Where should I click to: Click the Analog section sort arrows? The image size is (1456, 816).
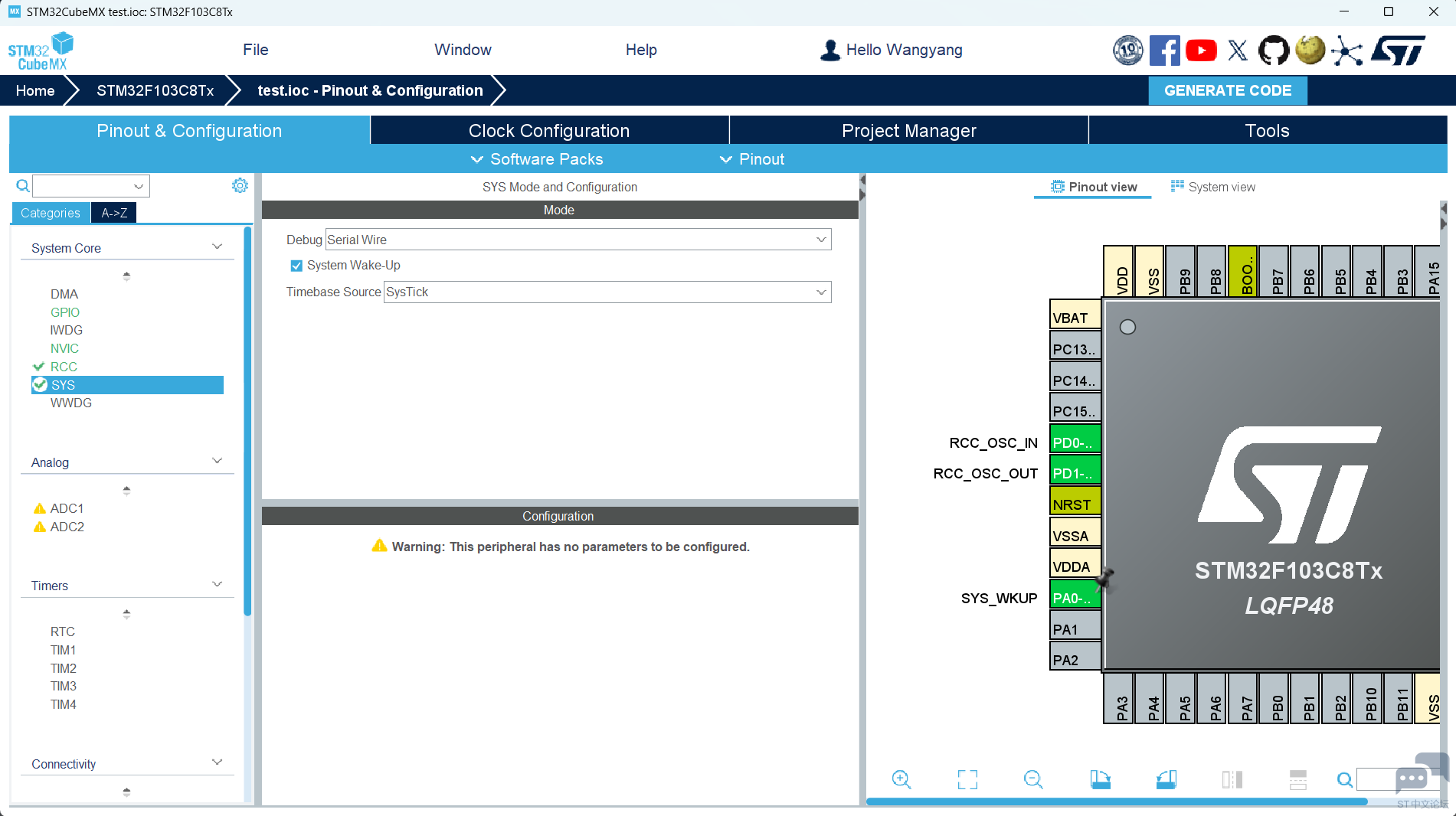[126, 490]
